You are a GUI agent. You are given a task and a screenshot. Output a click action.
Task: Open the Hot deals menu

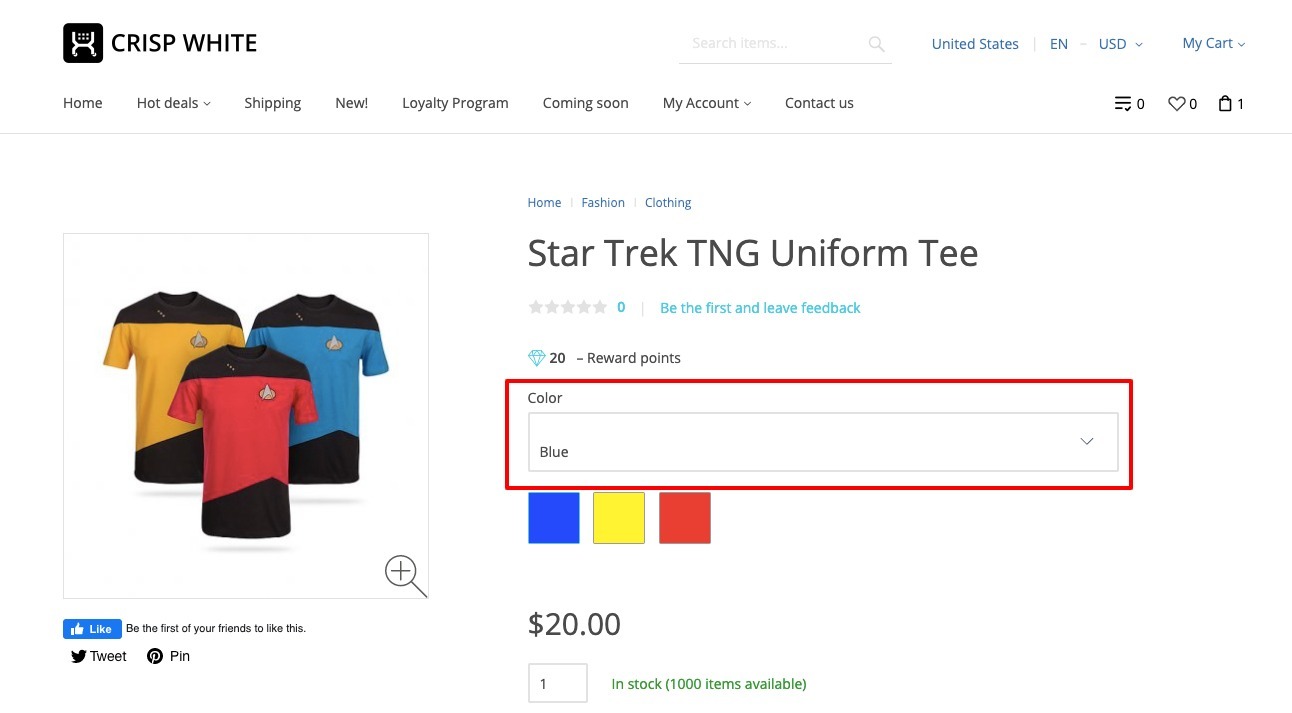pyautogui.click(x=173, y=103)
